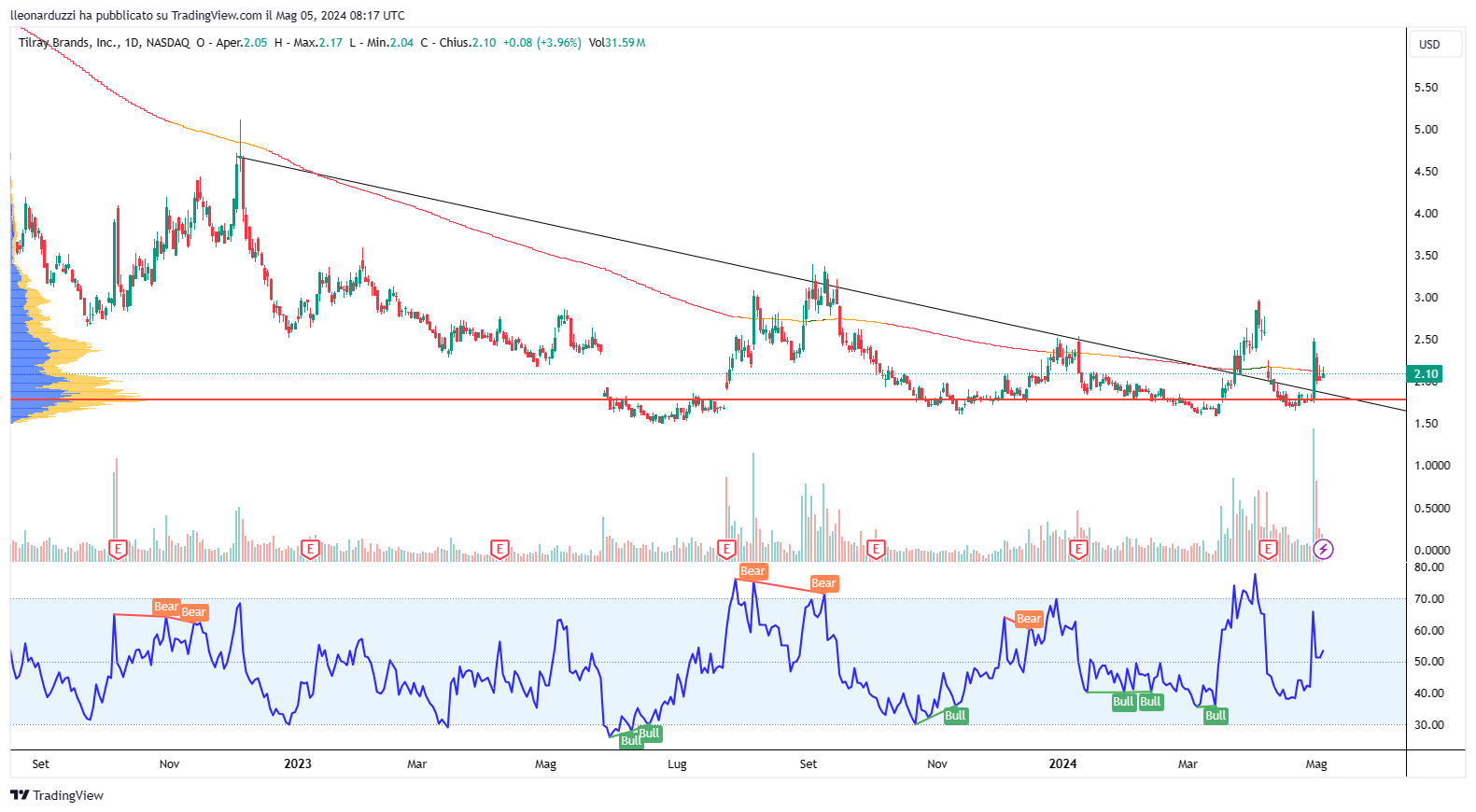The image size is (1476, 812).
Task: Click the 1.0000 volume axis label
Action: pos(1432,466)
